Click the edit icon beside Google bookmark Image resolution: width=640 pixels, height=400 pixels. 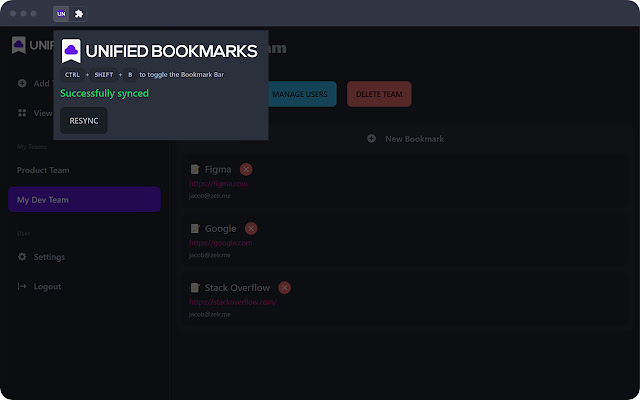195,229
